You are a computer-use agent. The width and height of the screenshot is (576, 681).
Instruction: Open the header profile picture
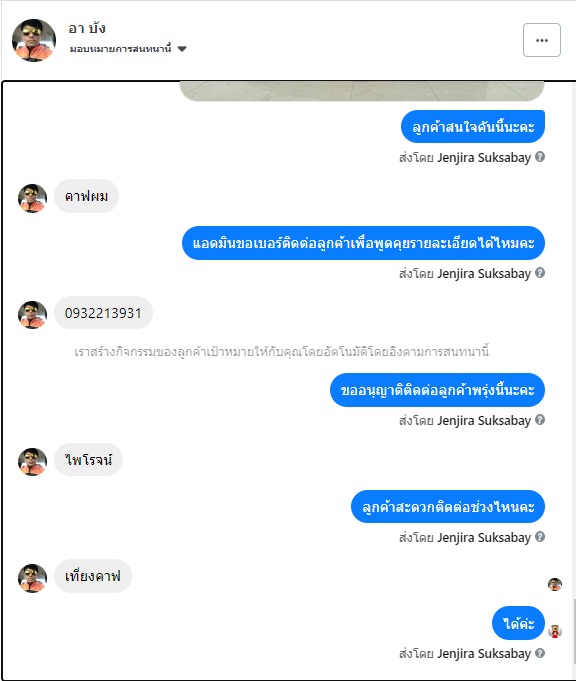point(33,40)
